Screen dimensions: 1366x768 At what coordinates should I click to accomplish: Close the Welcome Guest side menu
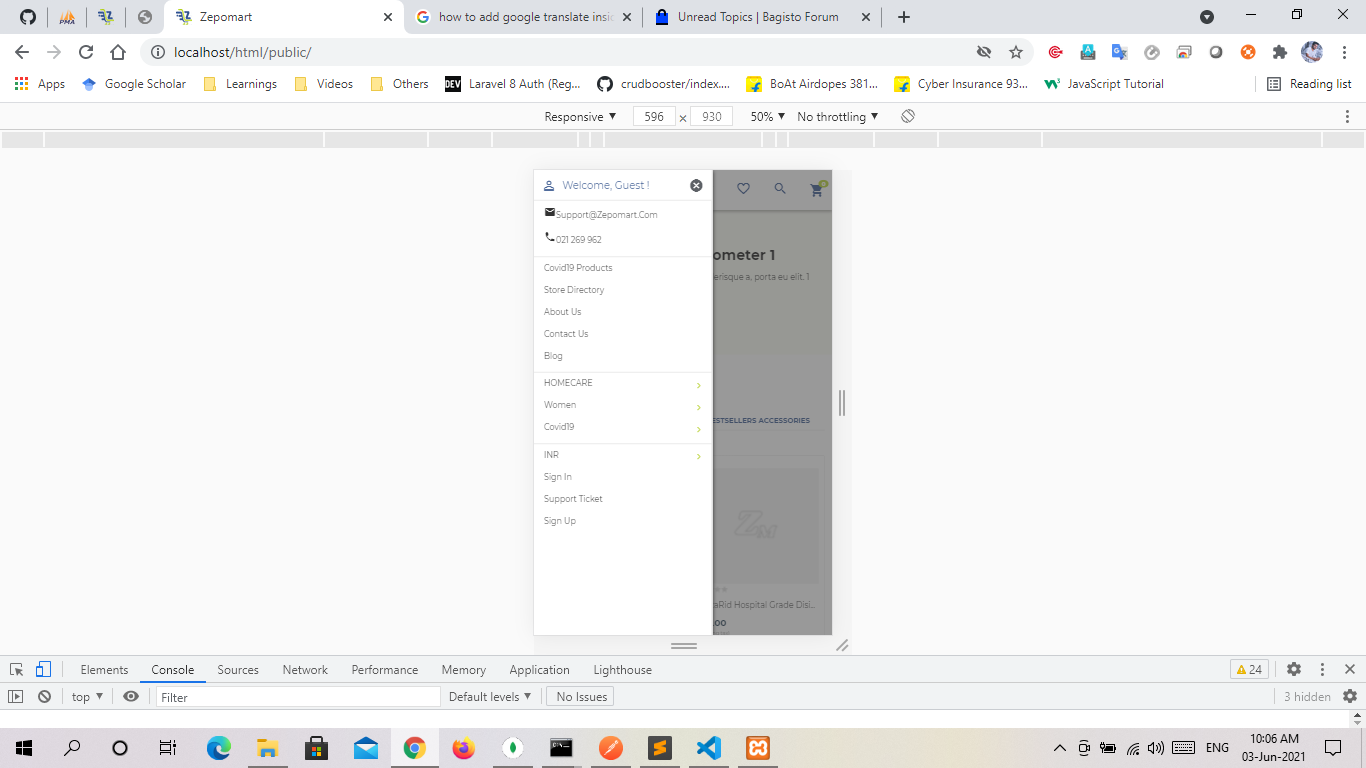696,185
